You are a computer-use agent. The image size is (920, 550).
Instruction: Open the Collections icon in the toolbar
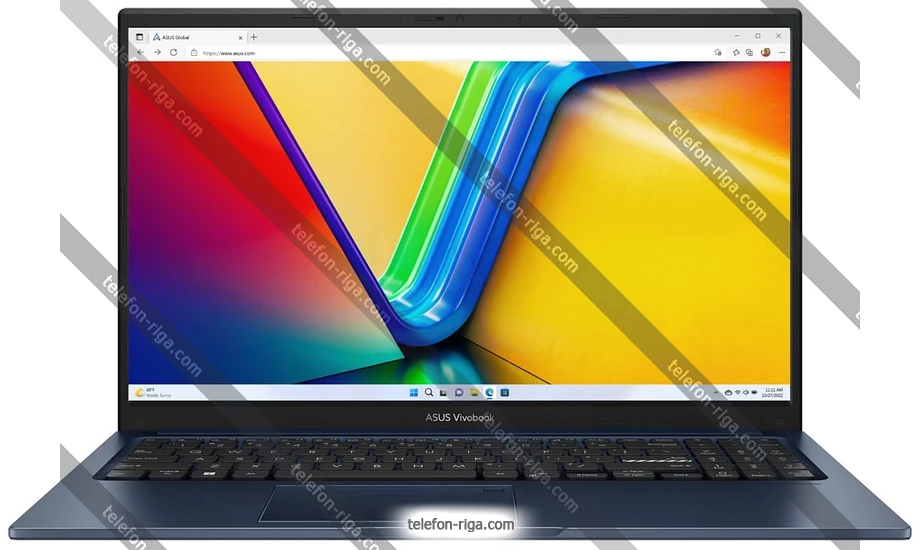point(750,52)
